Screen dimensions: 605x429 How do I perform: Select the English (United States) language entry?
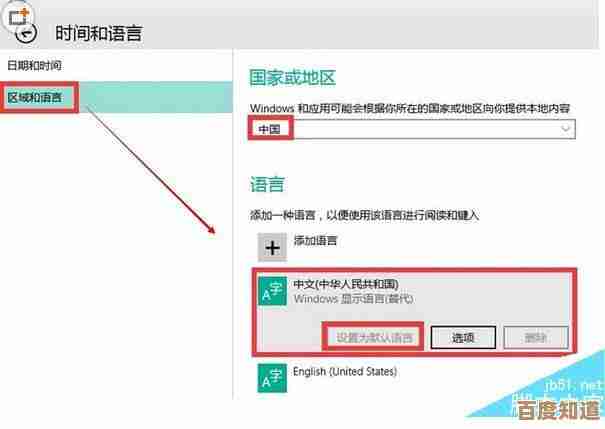coord(345,372)
